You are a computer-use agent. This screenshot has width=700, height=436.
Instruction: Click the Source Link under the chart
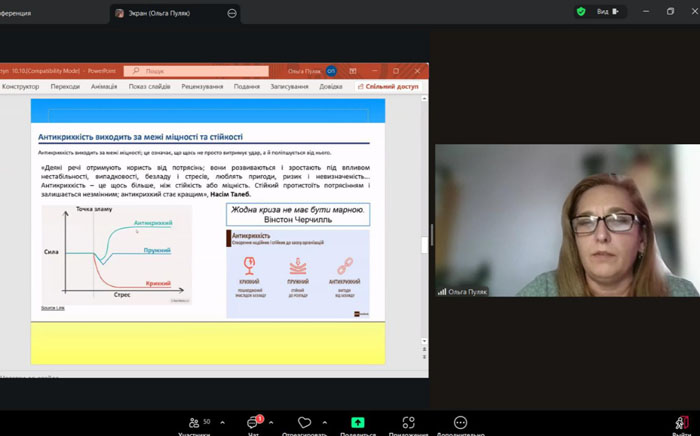54,307
